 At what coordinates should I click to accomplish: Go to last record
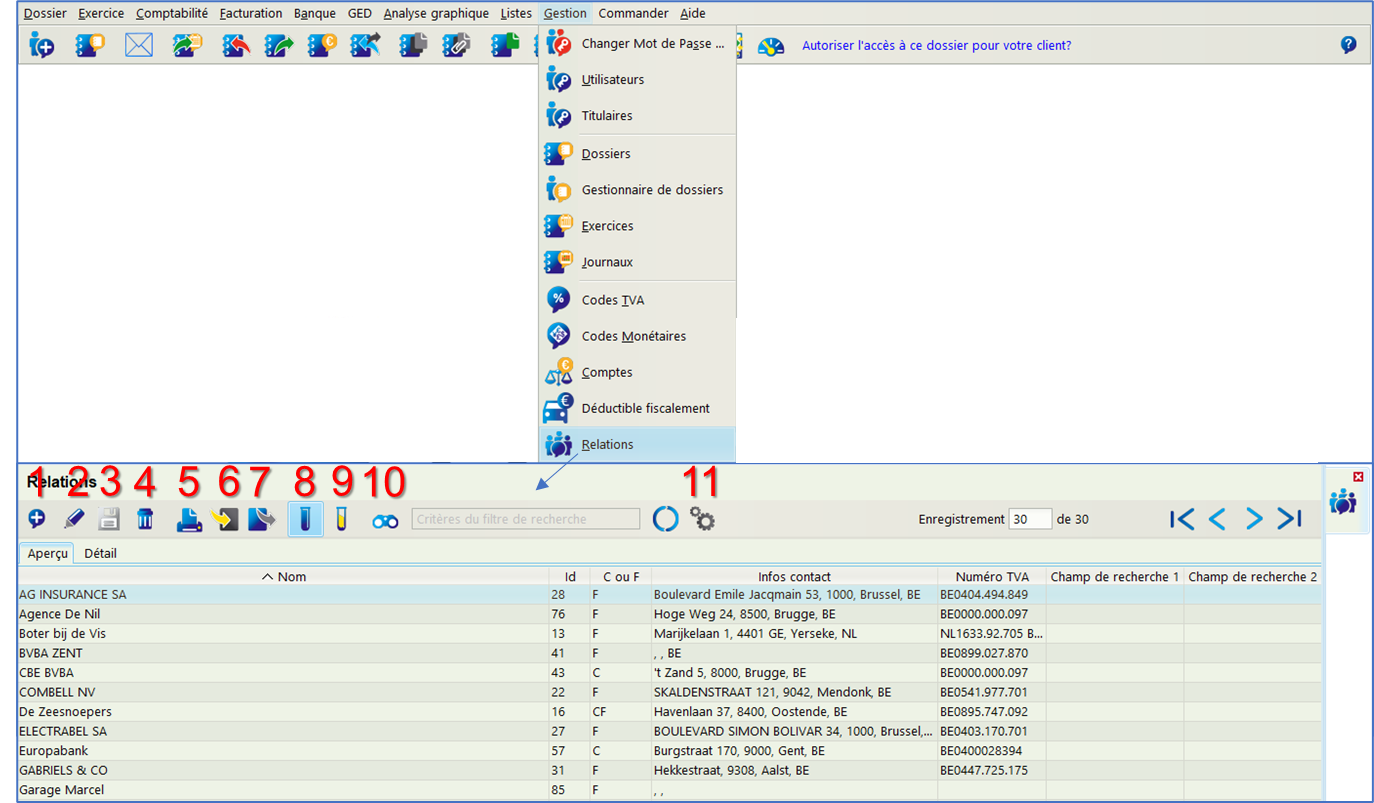click(1290, 519)
